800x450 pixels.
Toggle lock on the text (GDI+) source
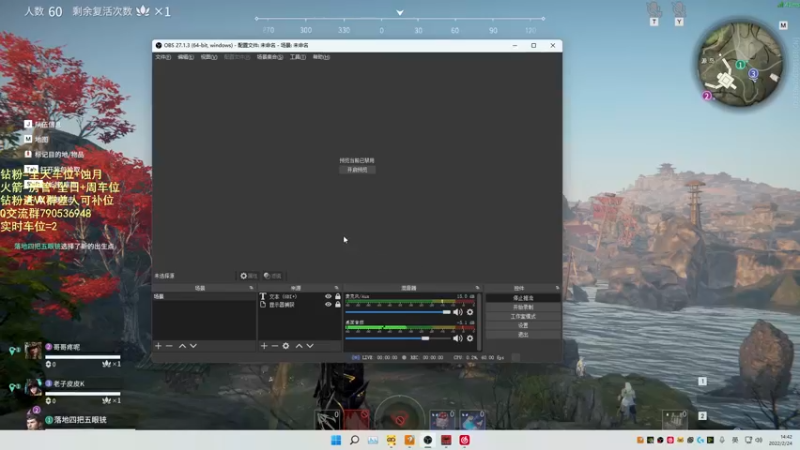point(338,296)
